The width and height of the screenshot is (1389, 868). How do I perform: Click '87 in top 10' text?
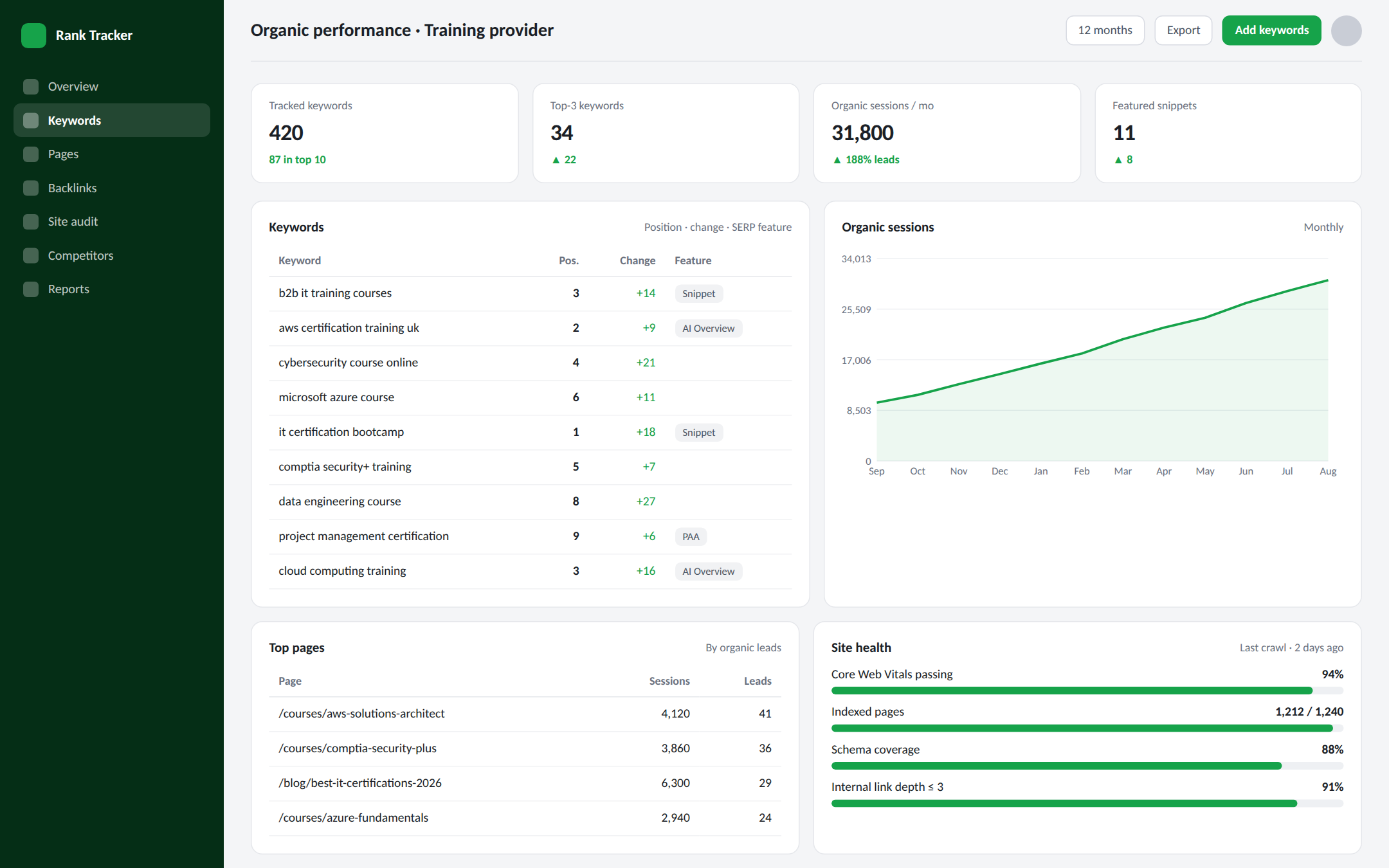(x=297, y=159)
